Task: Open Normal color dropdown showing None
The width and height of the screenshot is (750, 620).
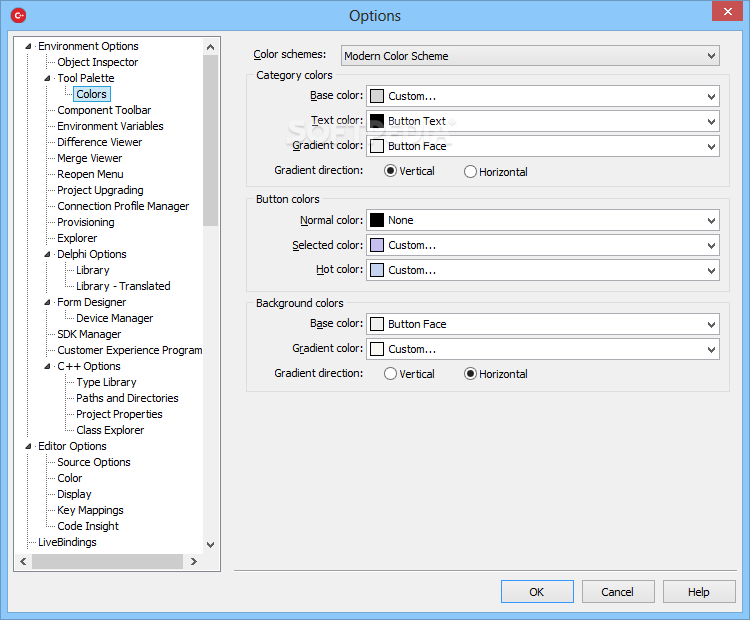Action: coord(542,220)
